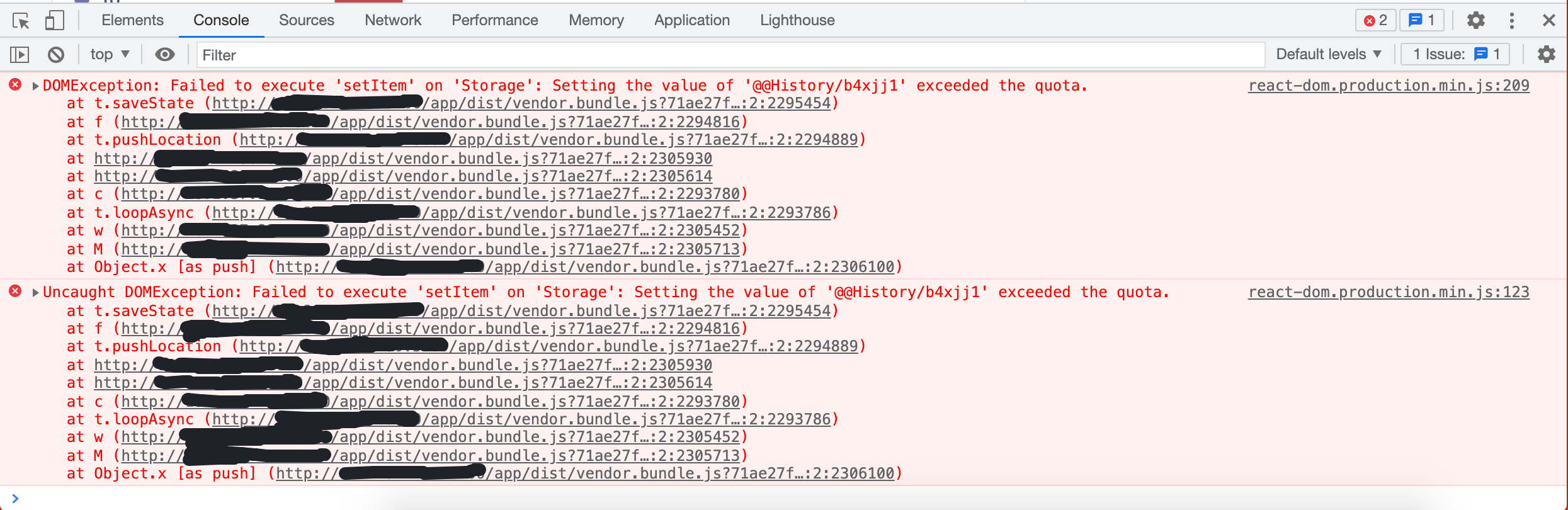1568x510 pixels.
Task: Open the Default levels filter dropdown
Action: 1329,54
